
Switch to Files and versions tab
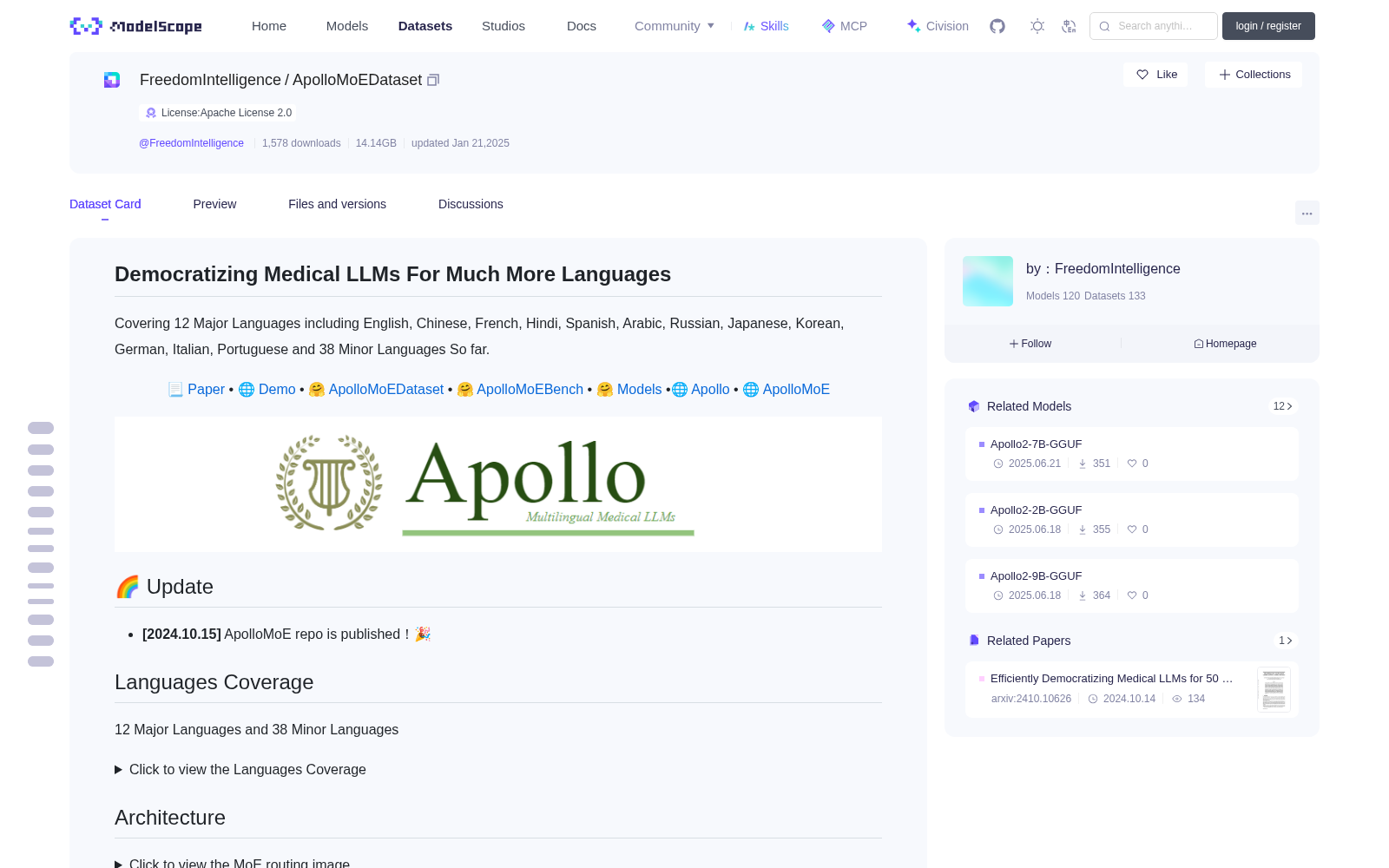pyautogui.click(x=337, y=204)
